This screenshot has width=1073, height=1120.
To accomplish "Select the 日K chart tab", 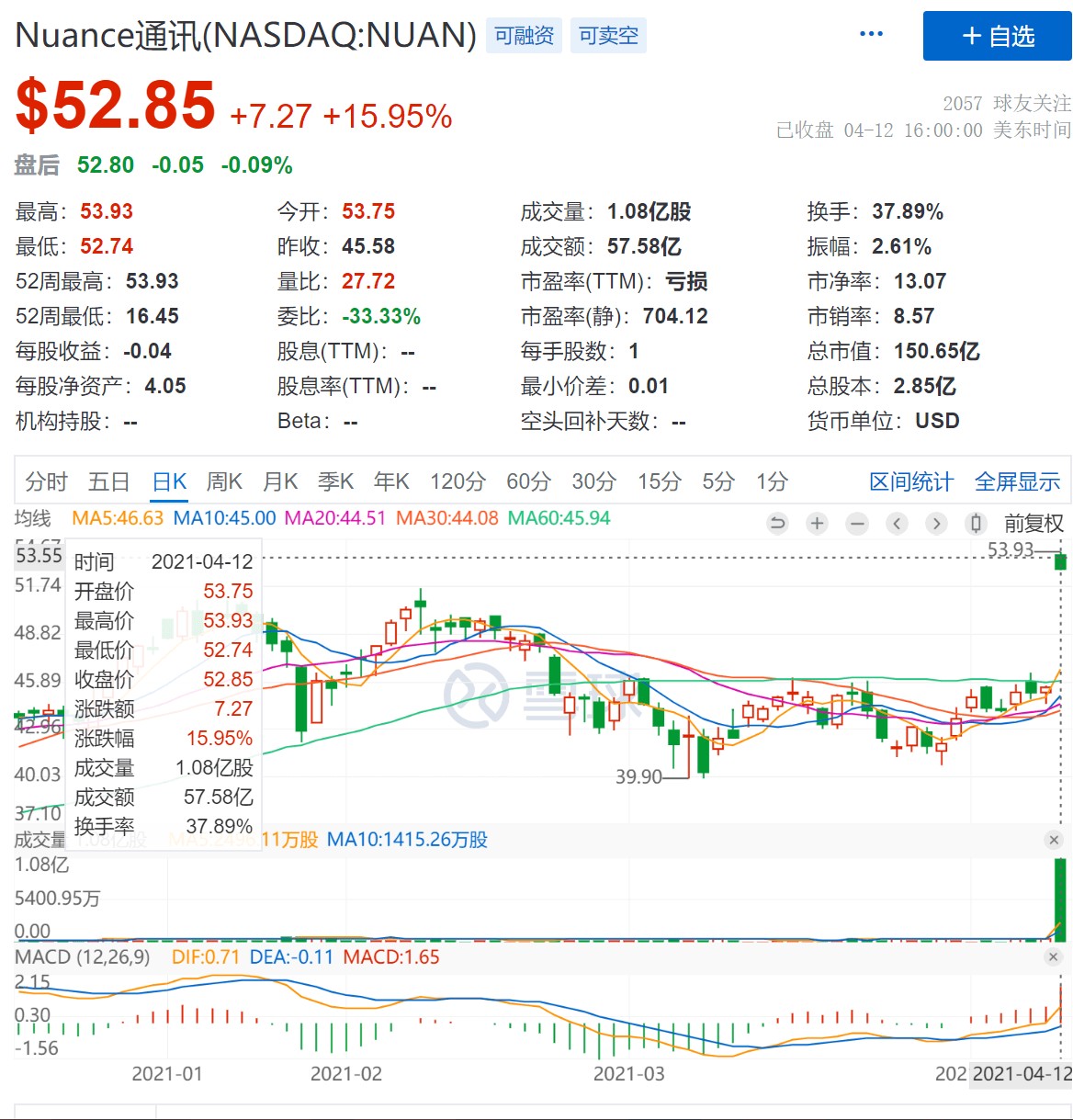I will (x=170, y=481).
